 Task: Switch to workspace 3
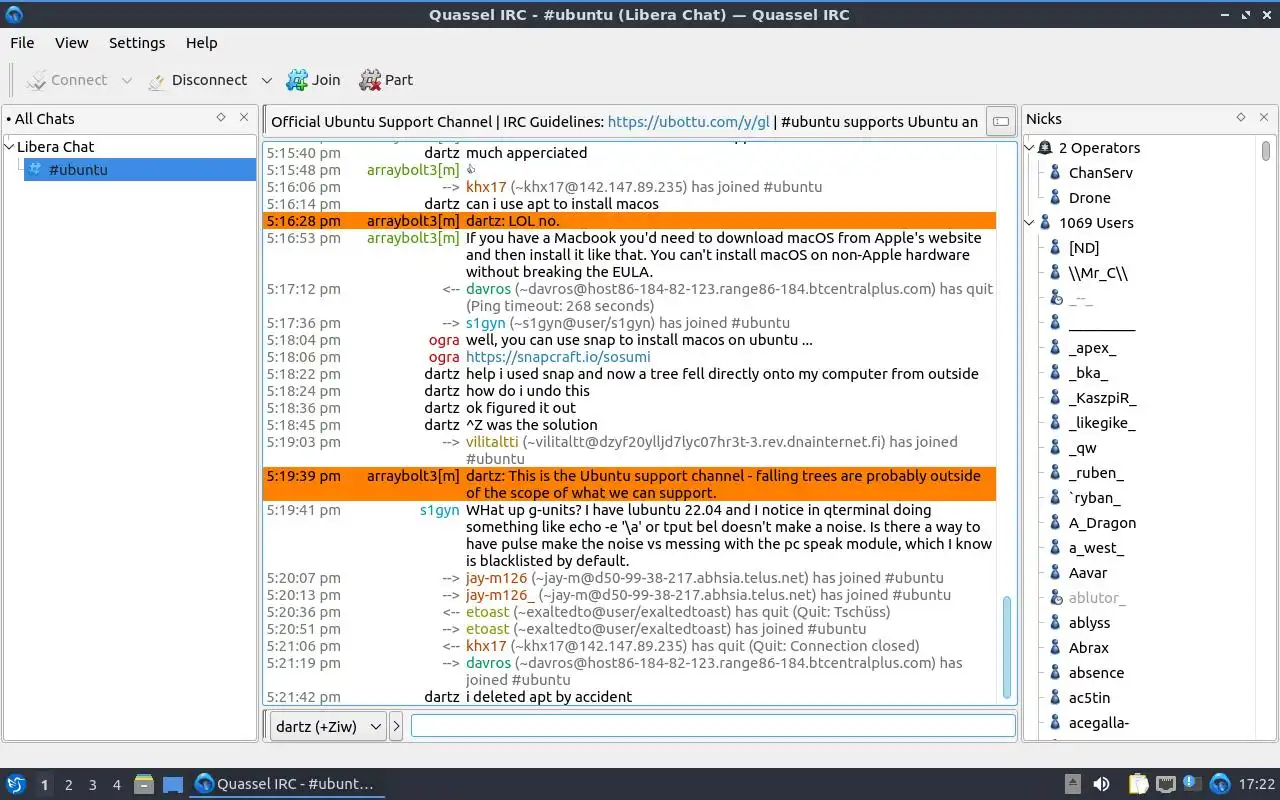[92, 785]
